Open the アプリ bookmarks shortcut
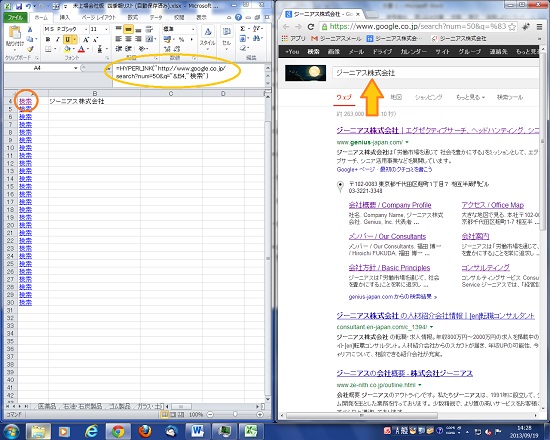This screenshot has height=440, width=550. [x=294, y=39]
